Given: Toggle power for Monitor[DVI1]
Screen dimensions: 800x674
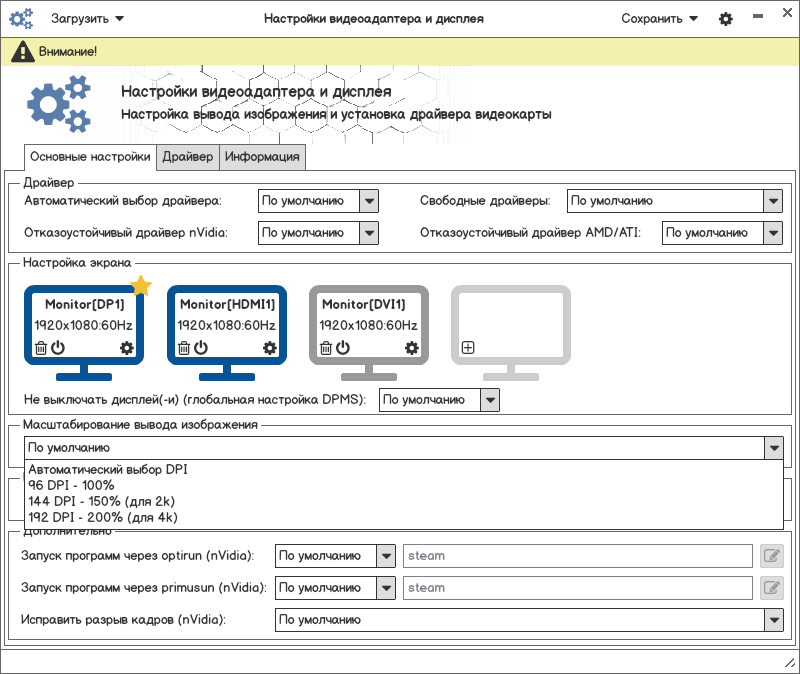Looking at the screenshot, I should [343, 348].
